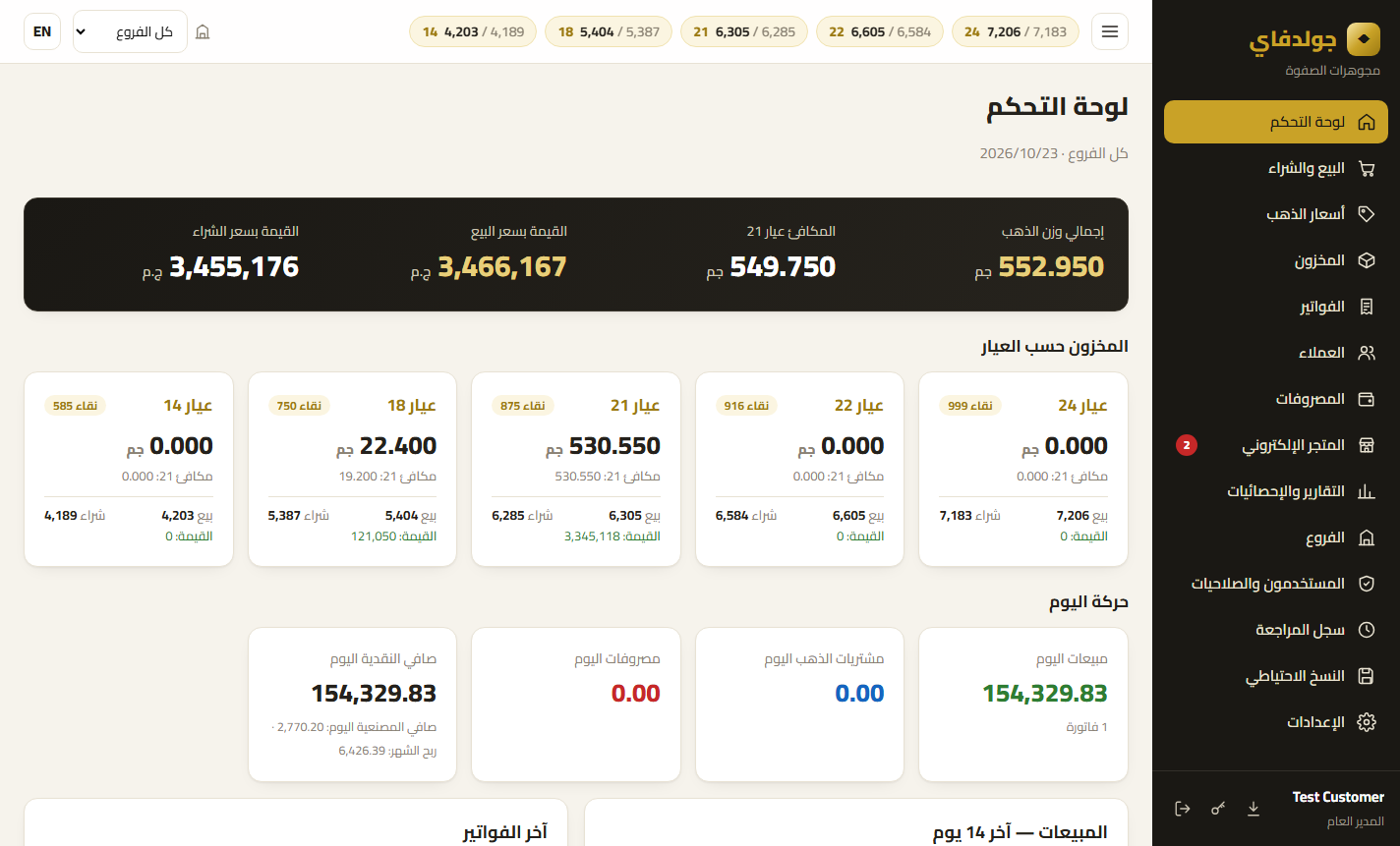The height and width of the screenshot is (846, 1400).
Task: Click the sell price value 3,466,167
Action: tap(502, 266)
